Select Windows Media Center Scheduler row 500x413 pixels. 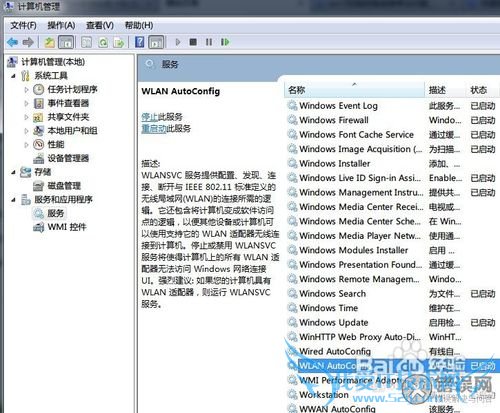tap(392, 221)
